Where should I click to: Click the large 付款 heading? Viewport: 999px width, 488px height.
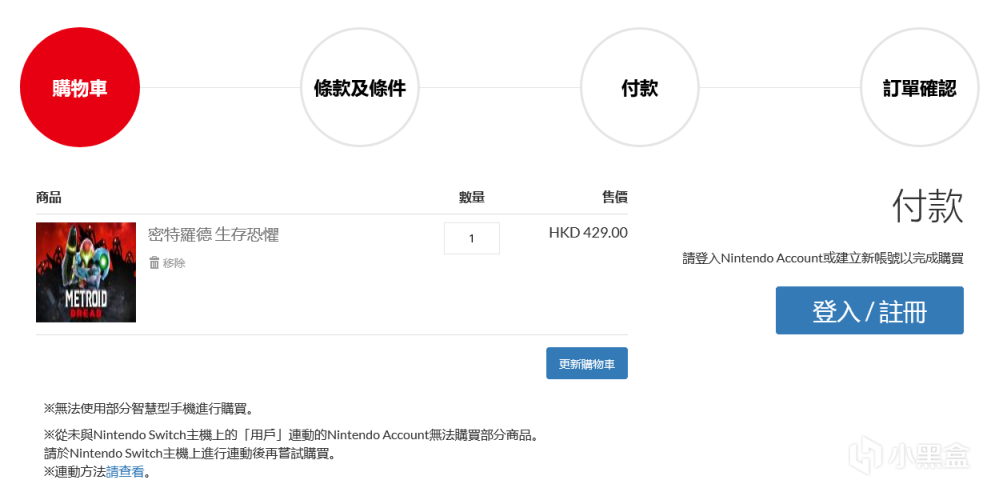928,205
